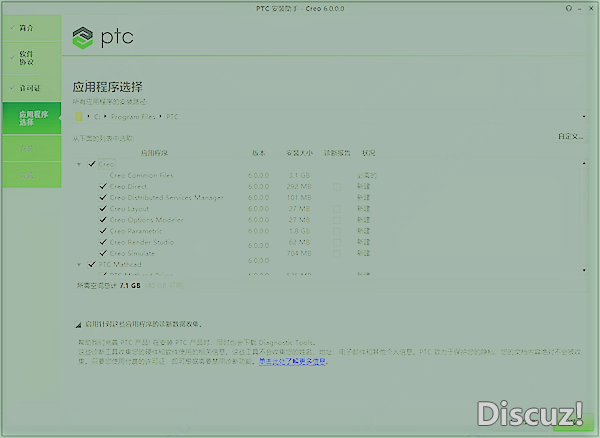
Task: Click the 版本 column header
Action: point(259,153)
